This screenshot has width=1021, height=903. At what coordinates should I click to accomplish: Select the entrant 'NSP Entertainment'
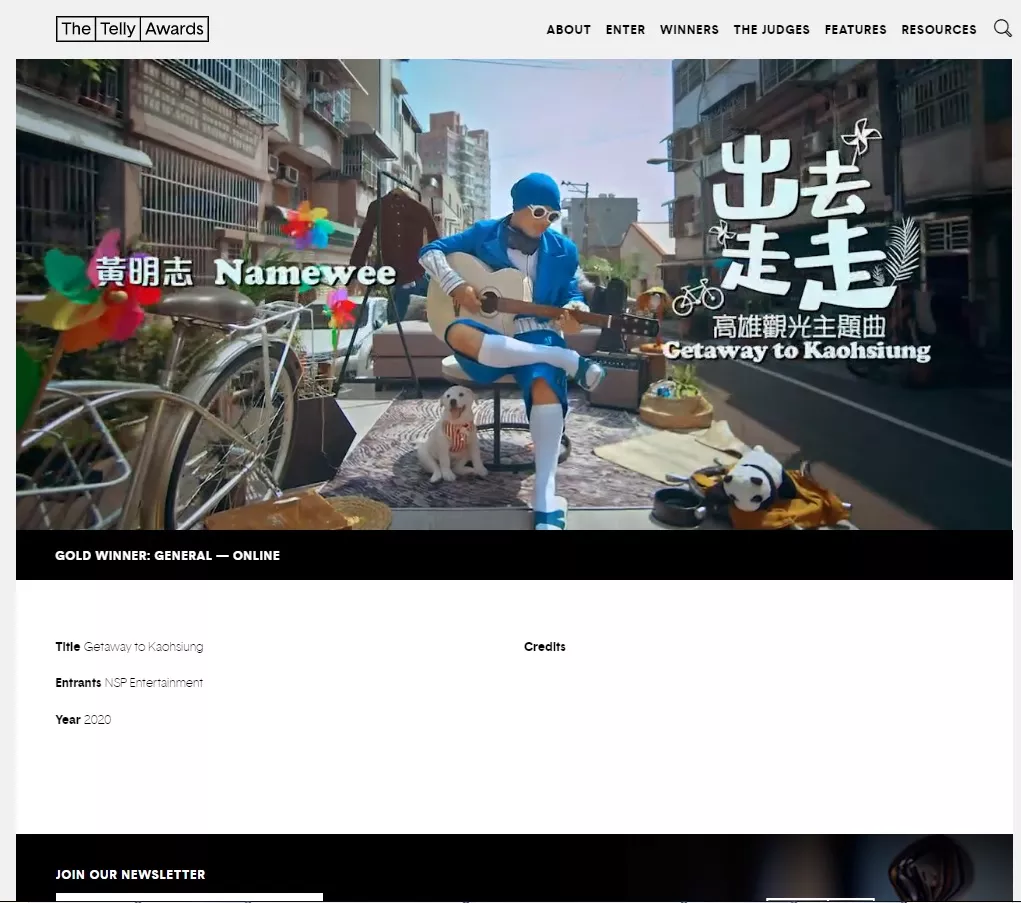pos(154,682)
